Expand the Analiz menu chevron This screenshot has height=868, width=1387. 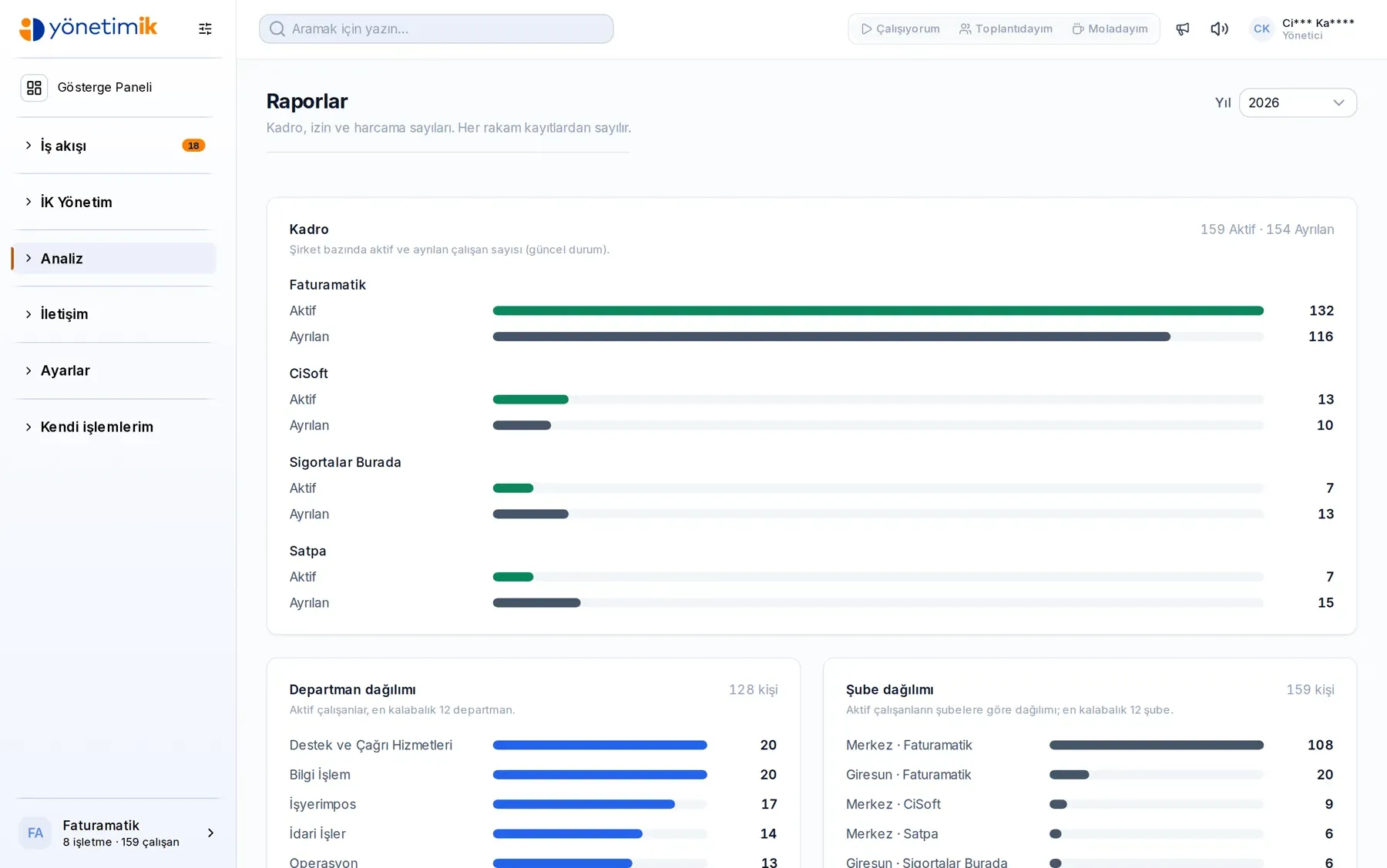click(x=29, y=258)
